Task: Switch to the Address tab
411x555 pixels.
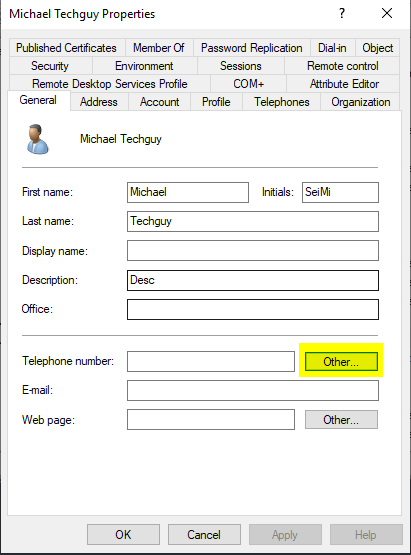Action: 99,102
